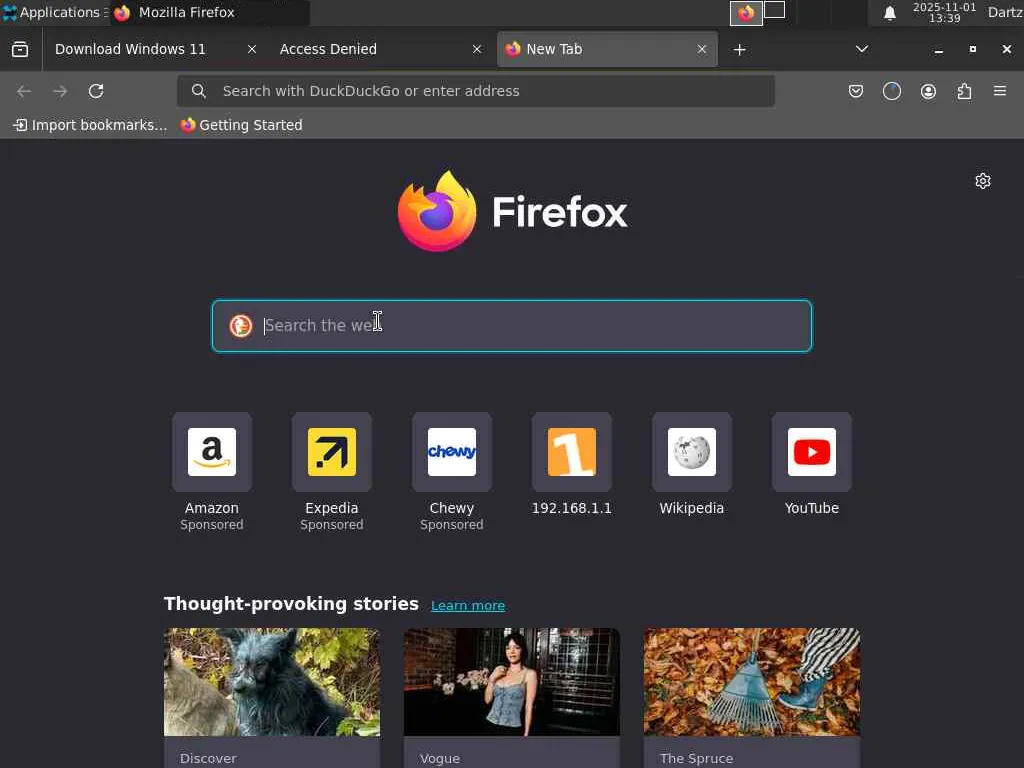The width and height of the screenshot is (1024, 768).
Task: Focus the address bar field
Action: 475,91
